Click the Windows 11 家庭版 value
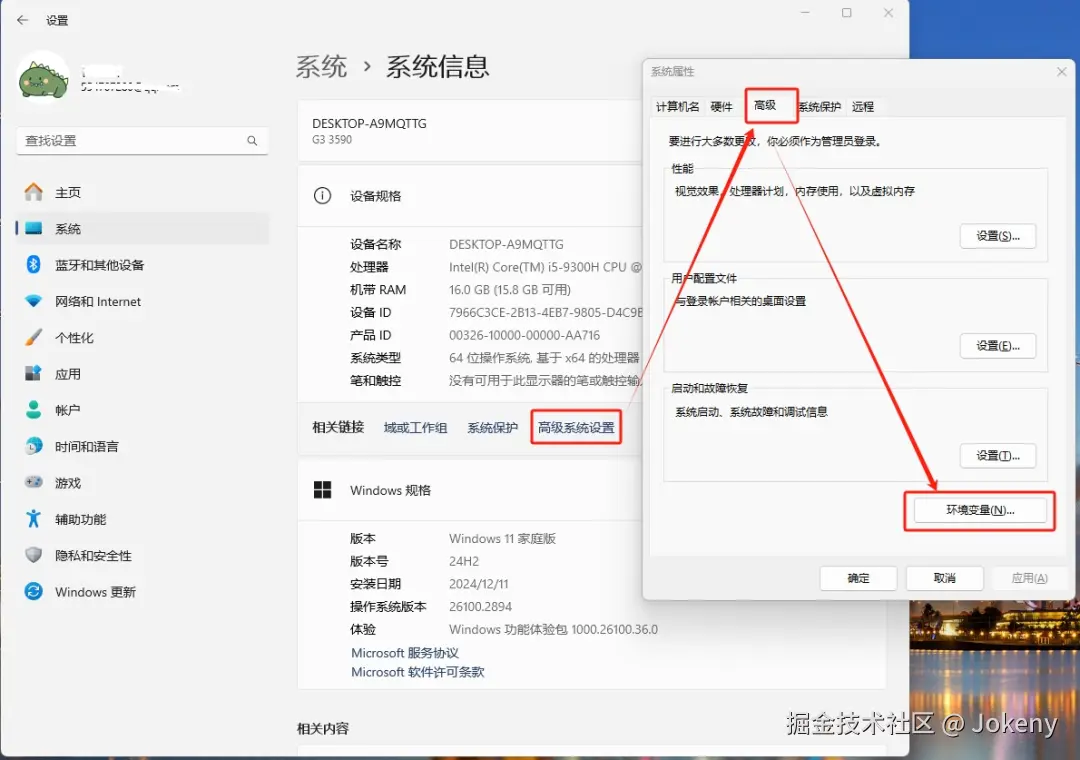This screenshot has width=1080, height=760. [x=502, y=539]
